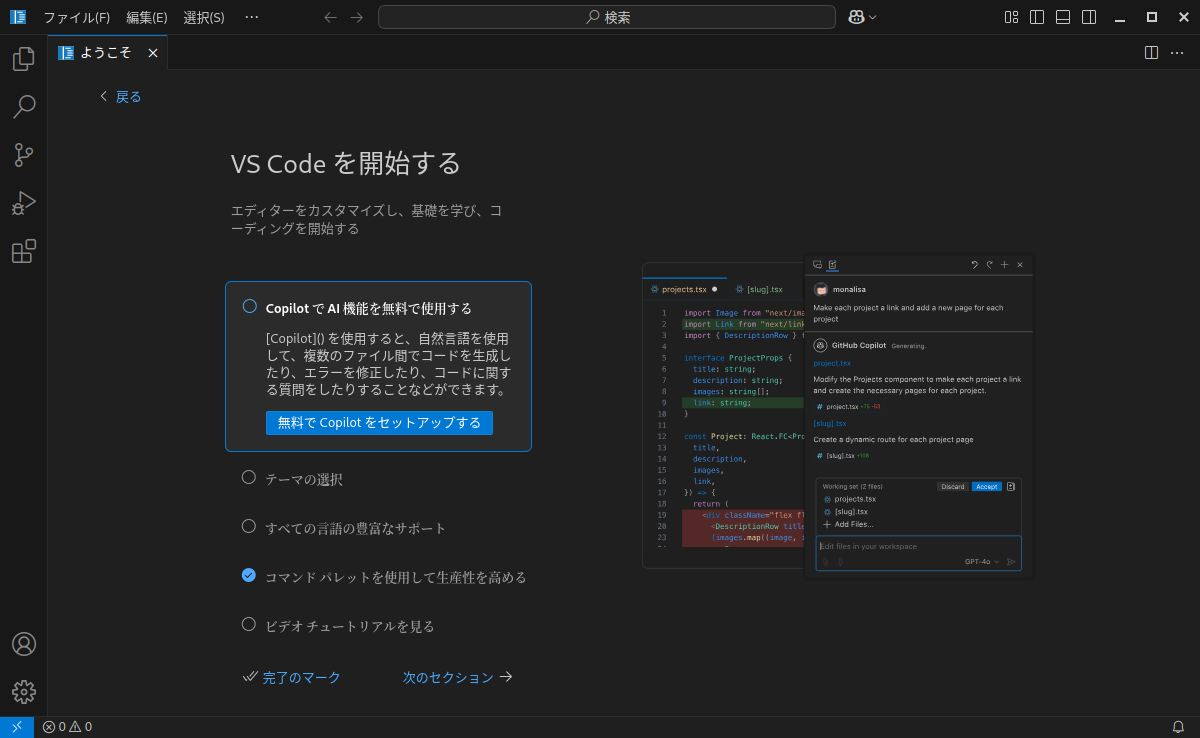Viewport: 1200px width, 738px height.
Task: Open the Copilot icon next to the search bar
Action: 855,16
